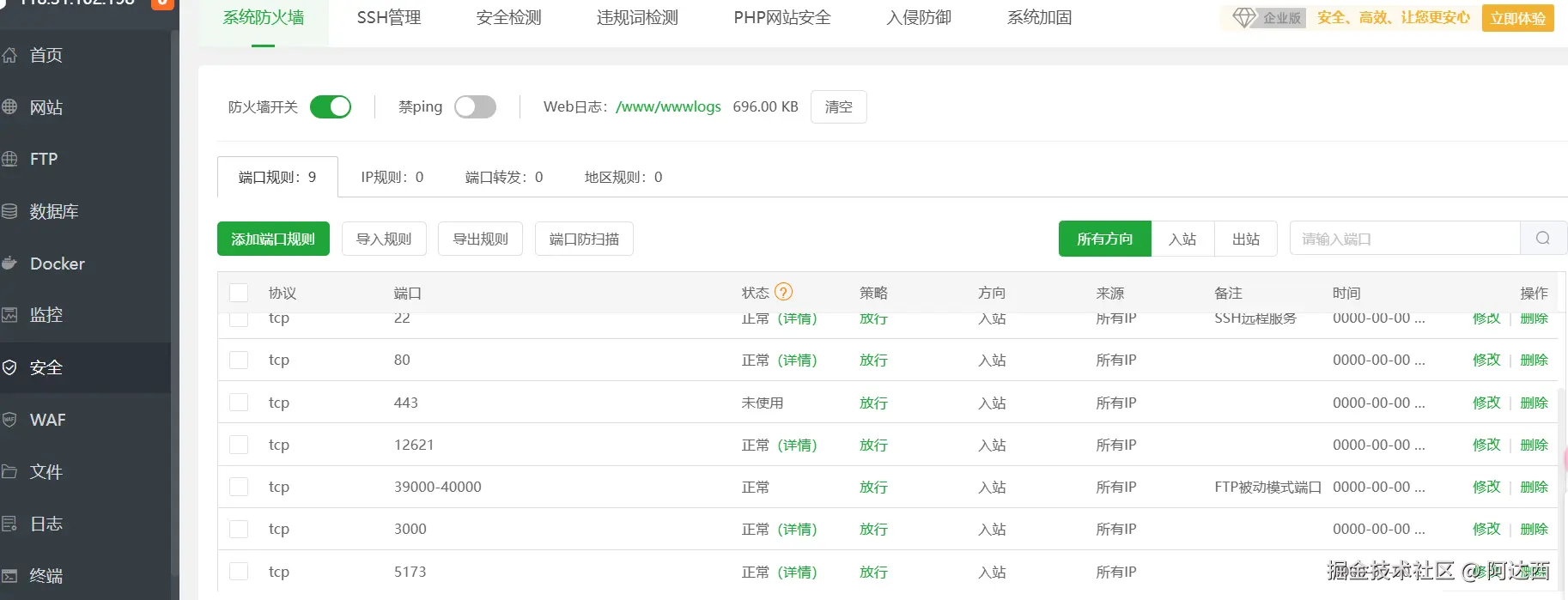This screenshot has height=600, width=1568.
Task: Check the box for port 5173 row
Action: point(239,572)
